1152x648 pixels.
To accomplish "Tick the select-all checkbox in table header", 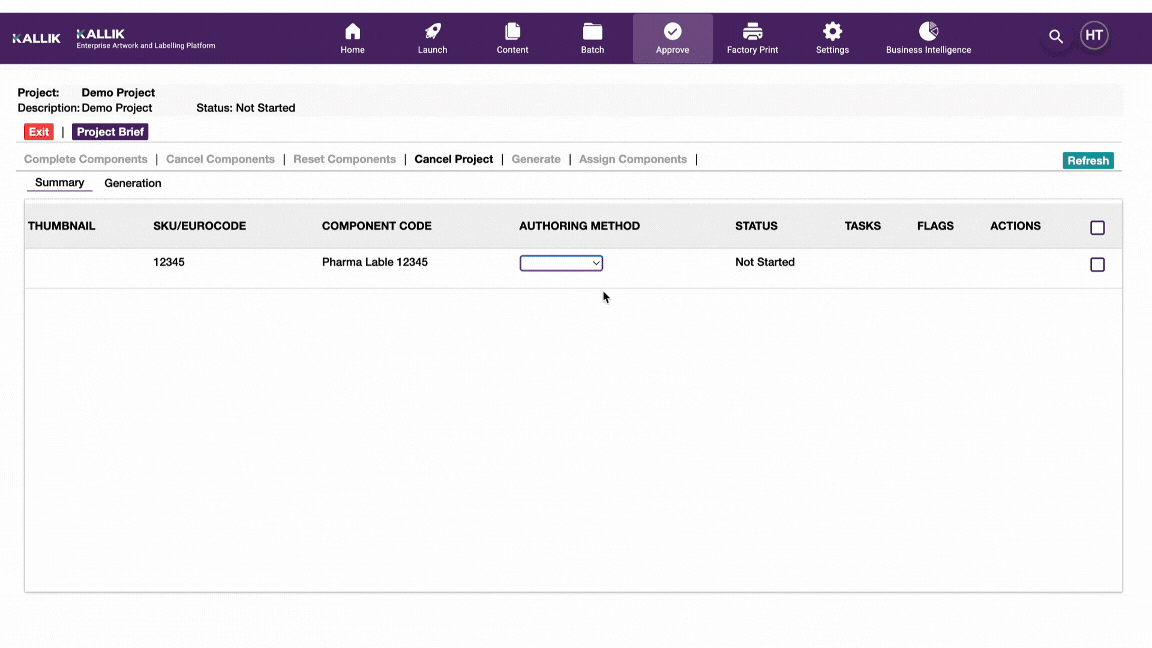I will tap(1097, 228).
